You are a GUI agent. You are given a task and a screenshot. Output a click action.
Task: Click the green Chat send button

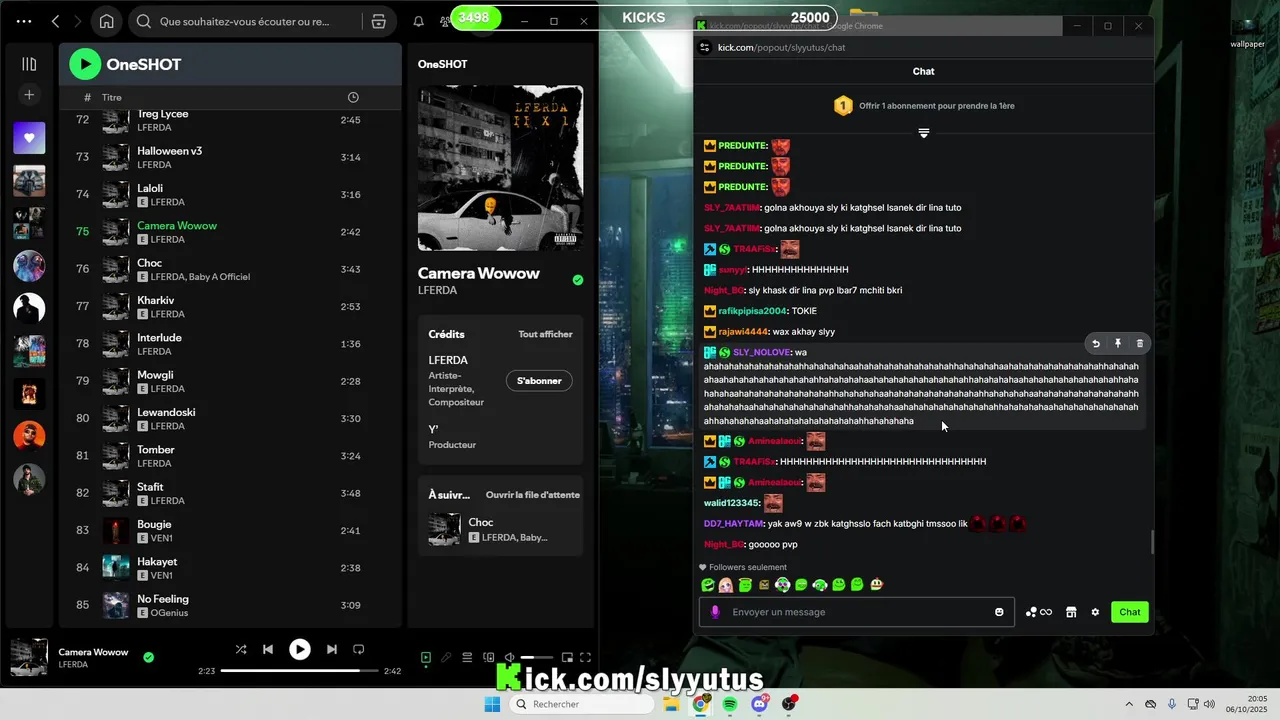point(1130,612)
